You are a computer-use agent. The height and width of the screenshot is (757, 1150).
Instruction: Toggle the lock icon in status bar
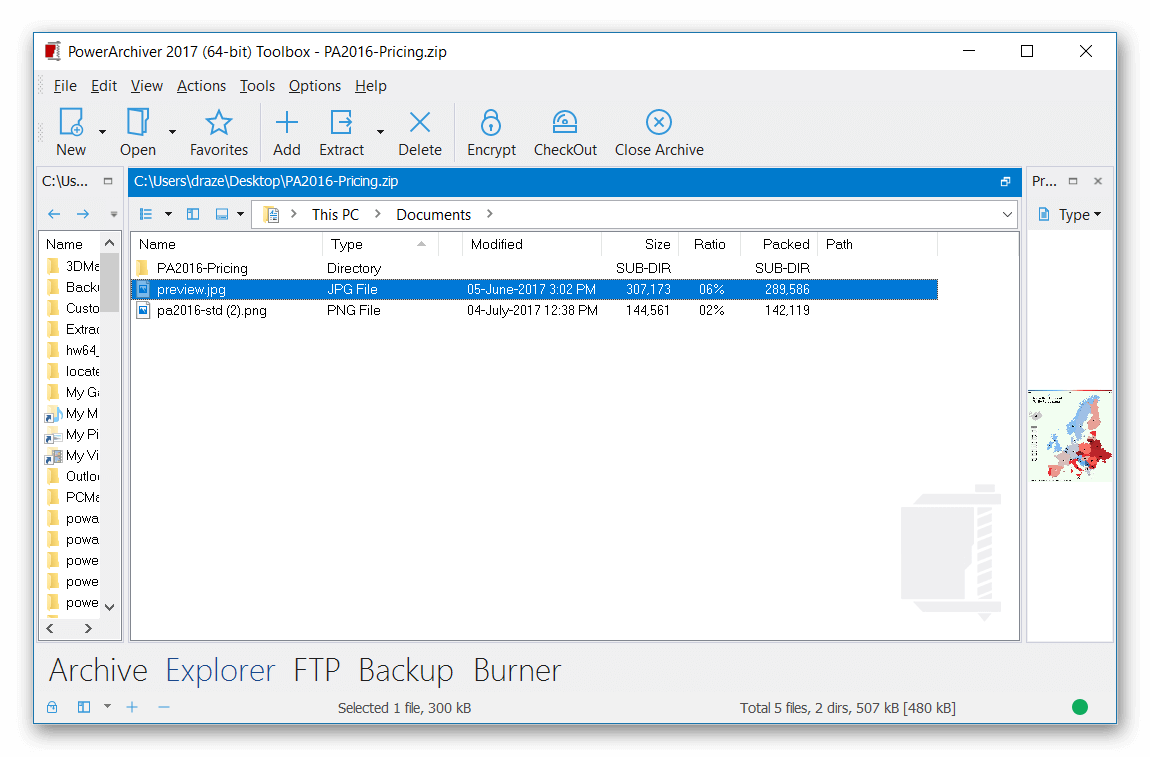point(52,708)
